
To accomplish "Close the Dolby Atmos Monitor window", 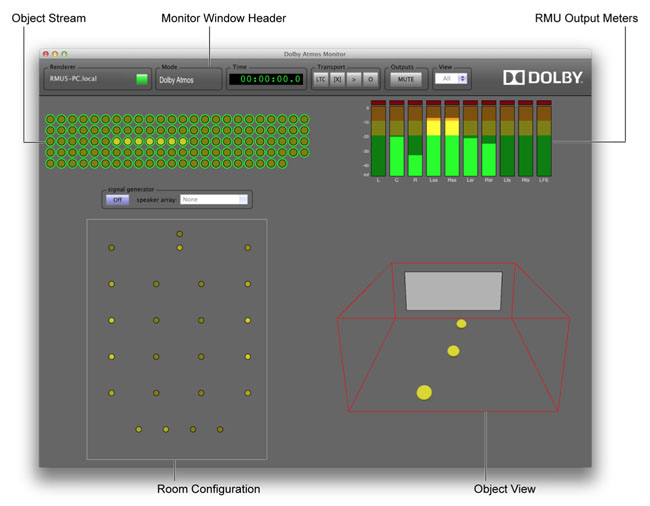I will point(46,54).
